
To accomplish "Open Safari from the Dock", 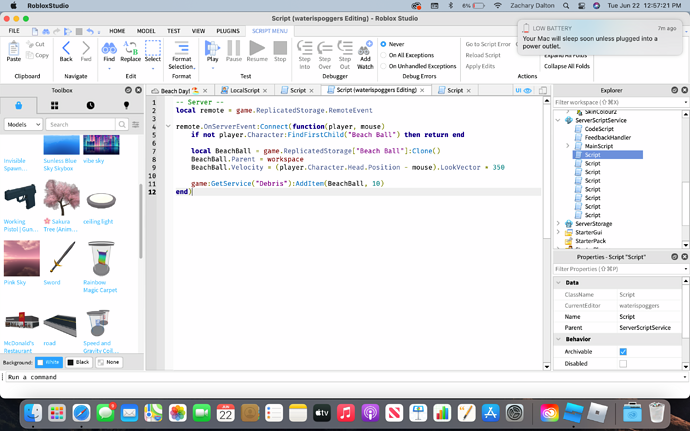I will point(82,413).
